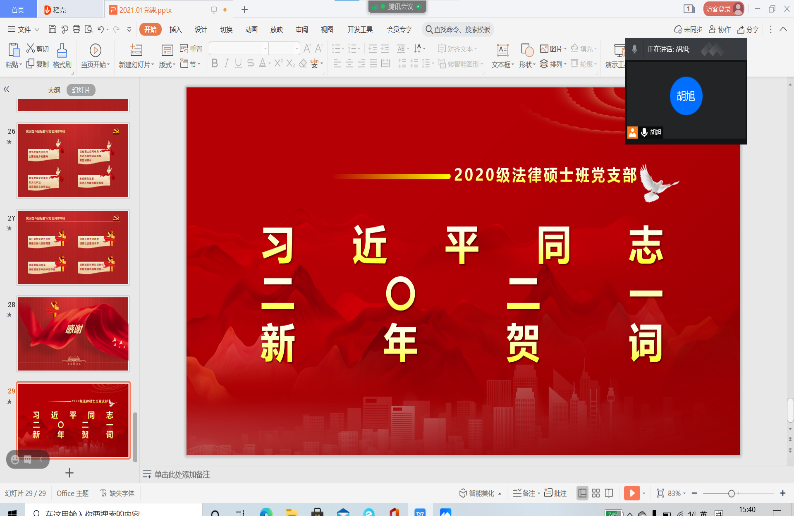Viewport: 794px width, 516px height.
Task: Toggle Italic text formatting
Action: coord(228,64)
